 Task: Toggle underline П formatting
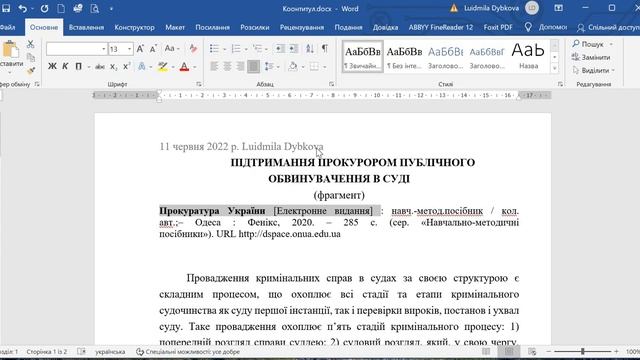click(x=78, y=66)
